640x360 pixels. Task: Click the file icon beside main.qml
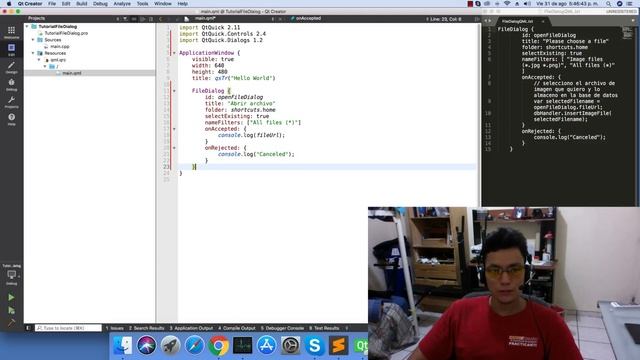click(187, 19)
